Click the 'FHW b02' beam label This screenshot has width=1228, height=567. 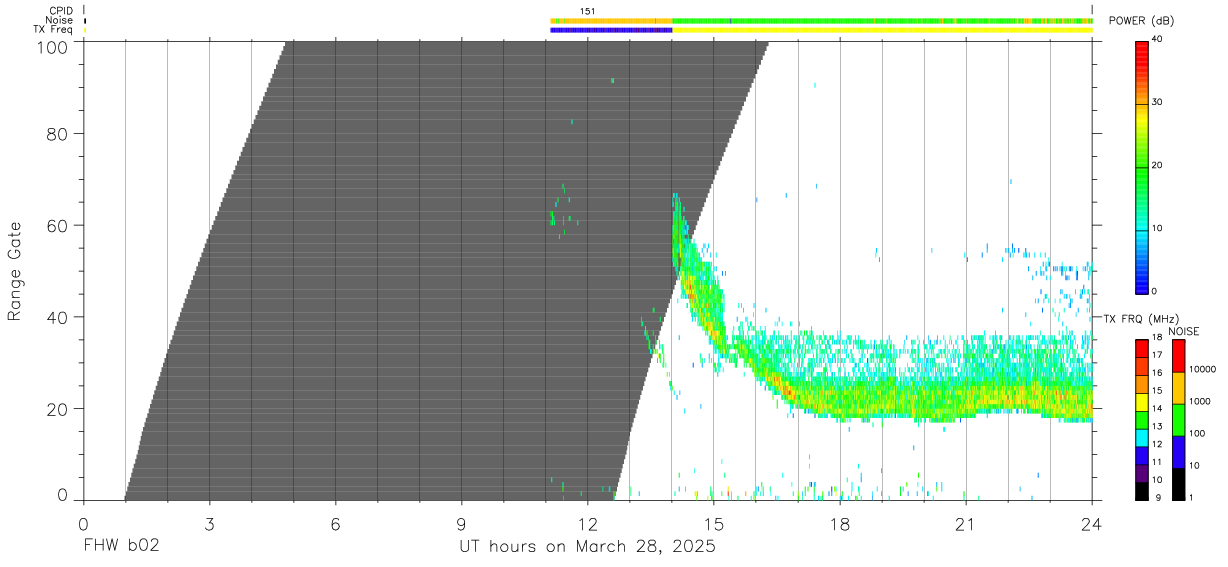121,548
